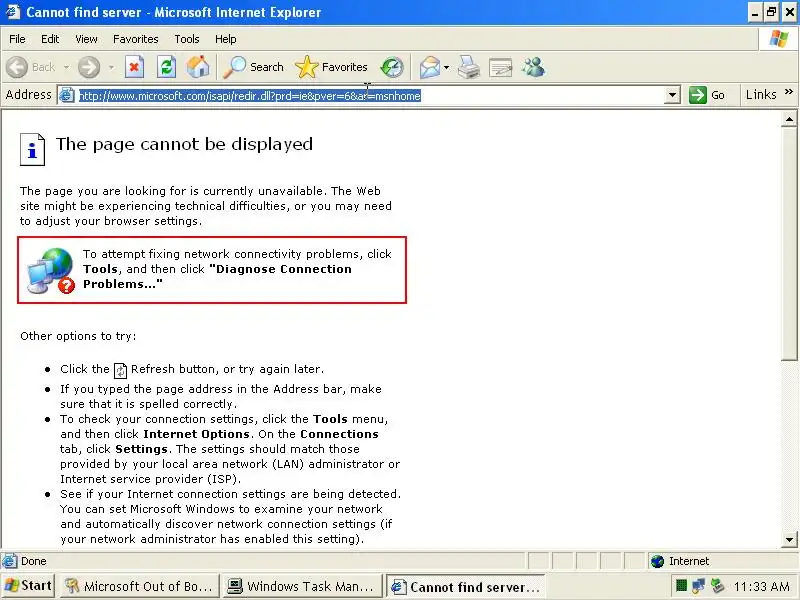Click the Stop loading icon
The image size is (800, 600).
[134, 67]
